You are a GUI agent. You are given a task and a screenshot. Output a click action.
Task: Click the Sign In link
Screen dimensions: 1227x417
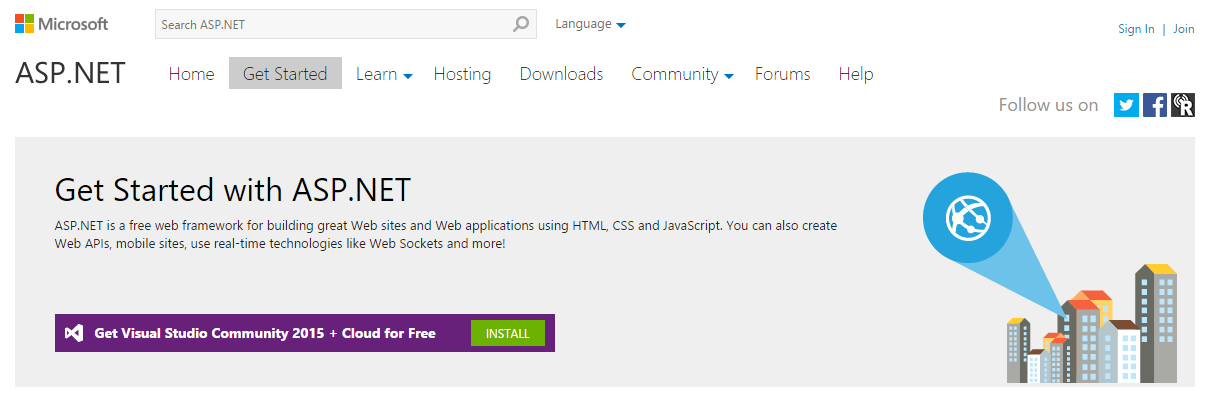(x=1136, y=29)
